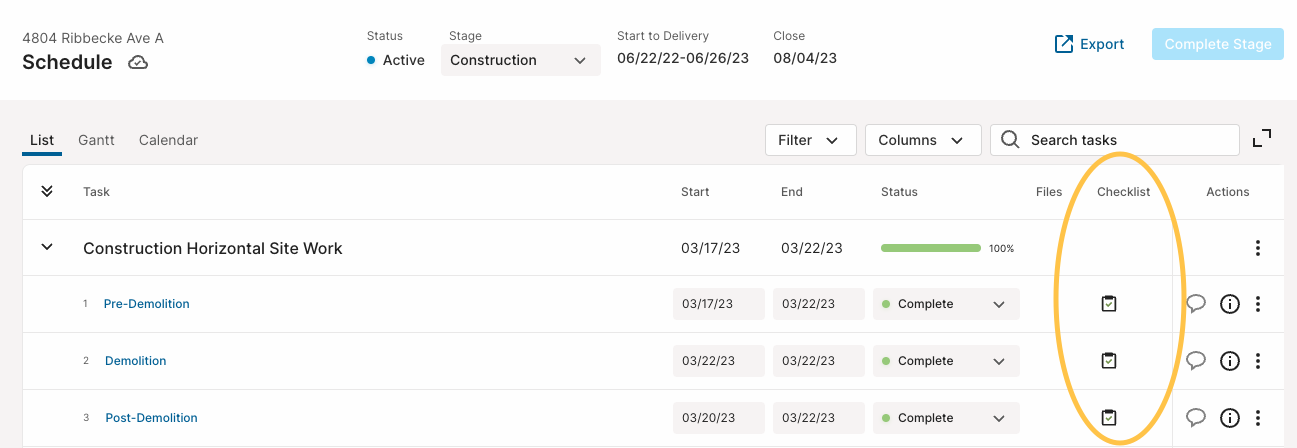The width and height of the screenshot is (1297, 448).
Task: Open the Filter dropdown
Action: pos(810,140)
